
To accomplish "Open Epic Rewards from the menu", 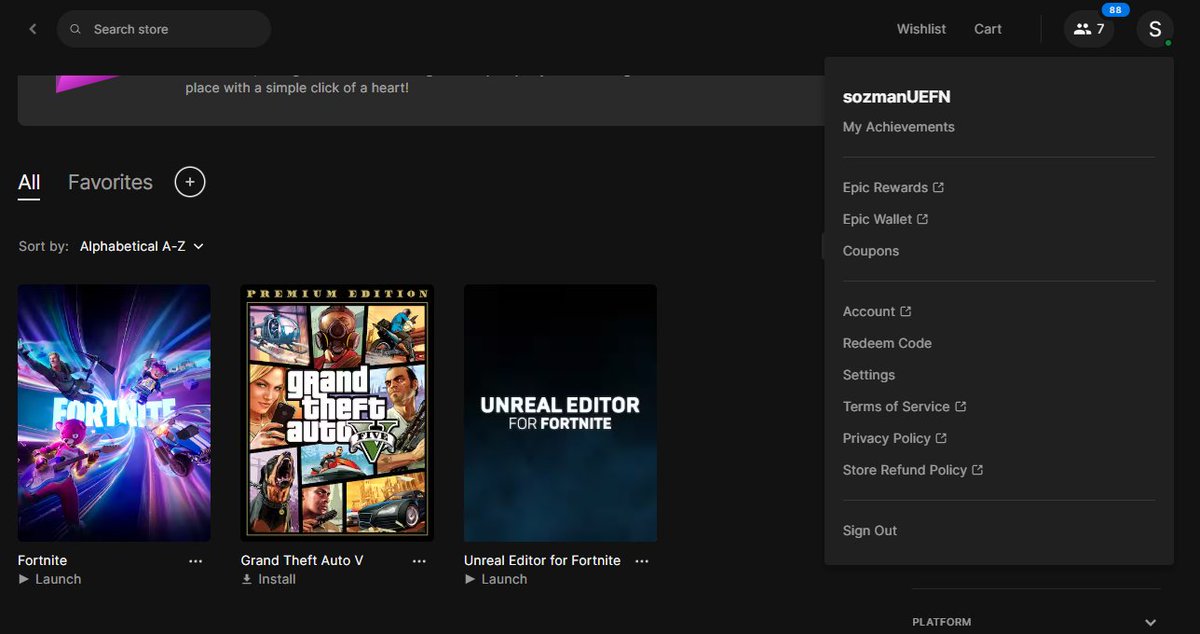I will 885,187.
